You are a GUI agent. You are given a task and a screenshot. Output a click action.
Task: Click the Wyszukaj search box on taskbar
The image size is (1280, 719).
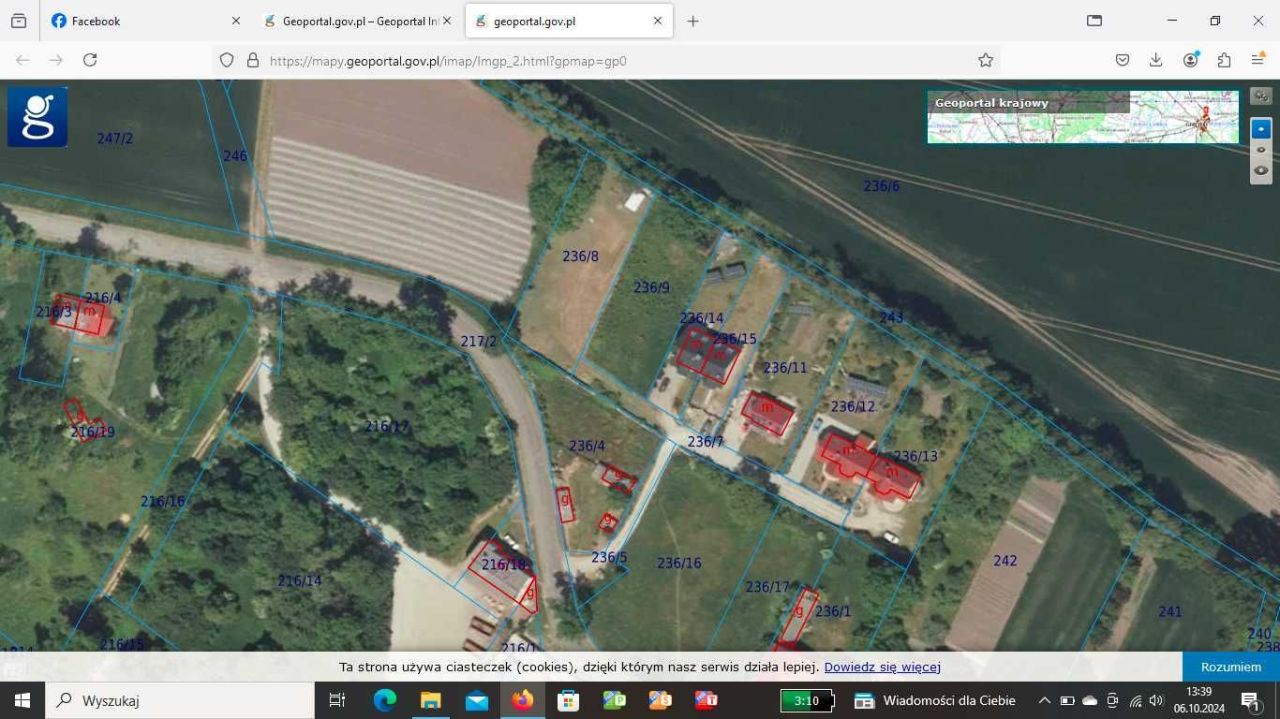click(x=180, y=700)
